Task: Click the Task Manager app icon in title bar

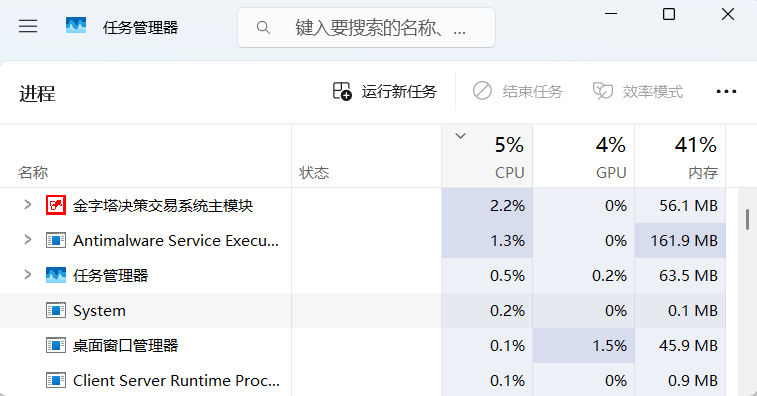Action: tap(76, 26)
